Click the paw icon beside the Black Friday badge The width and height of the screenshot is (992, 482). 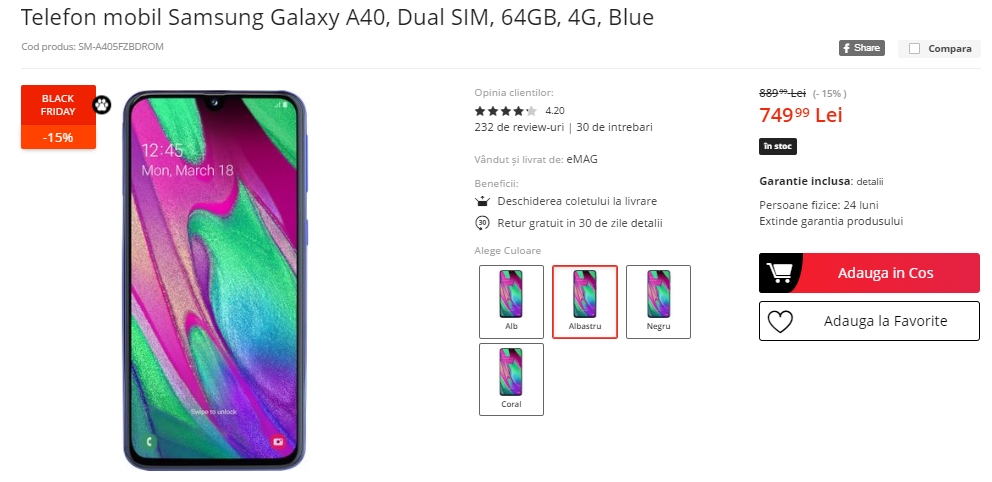coord(102,105)
